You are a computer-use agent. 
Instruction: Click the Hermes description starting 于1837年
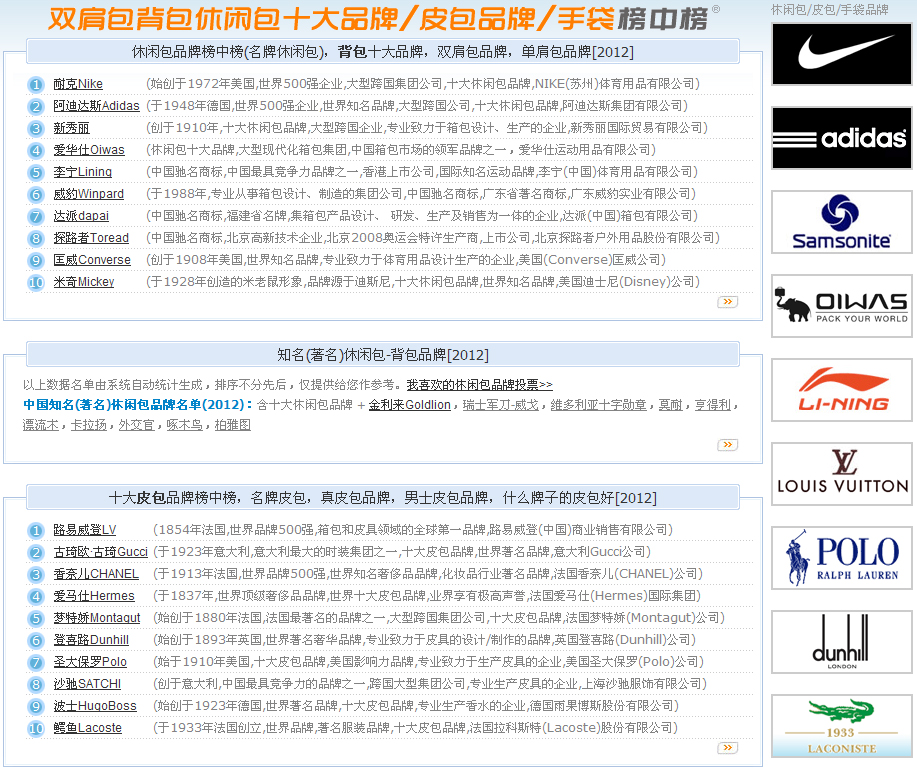427,596
